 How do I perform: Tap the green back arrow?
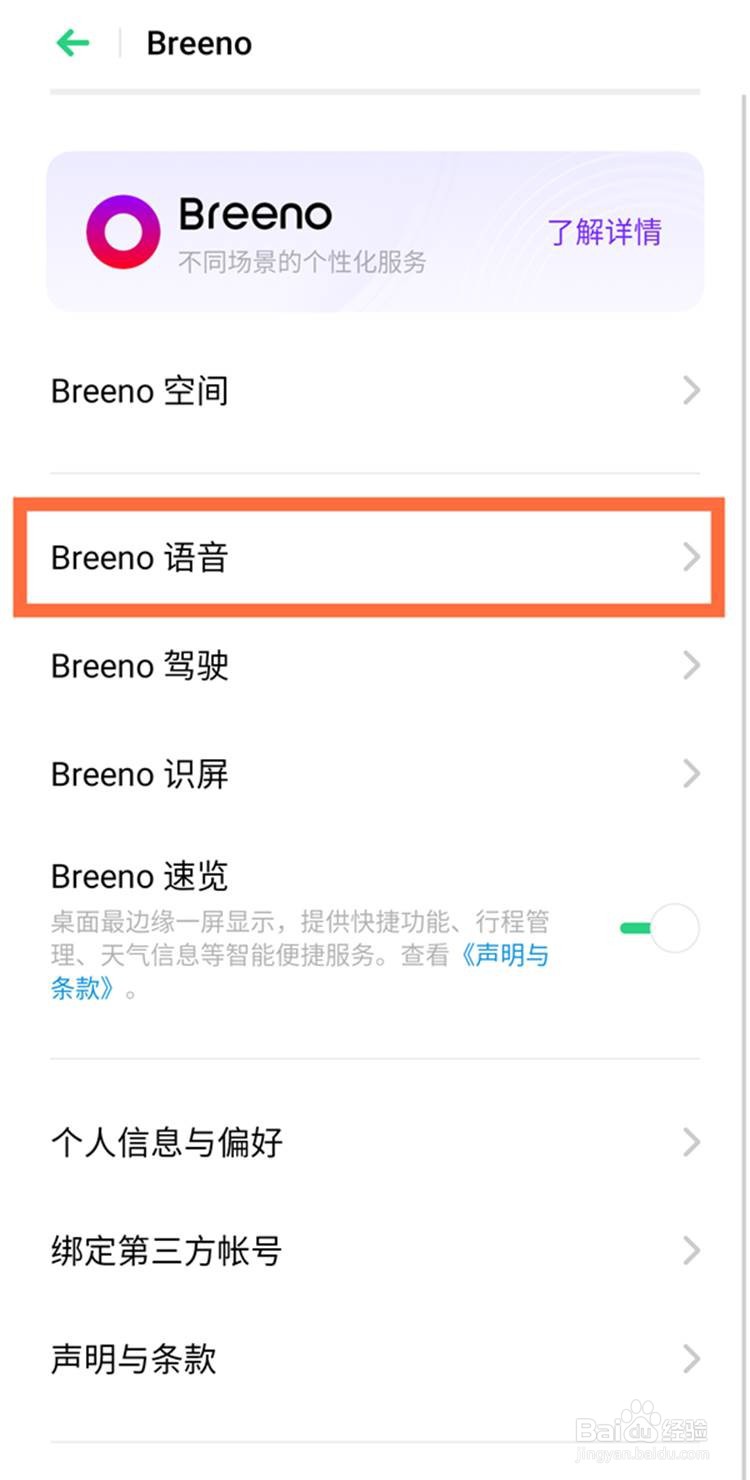[73, 43]
